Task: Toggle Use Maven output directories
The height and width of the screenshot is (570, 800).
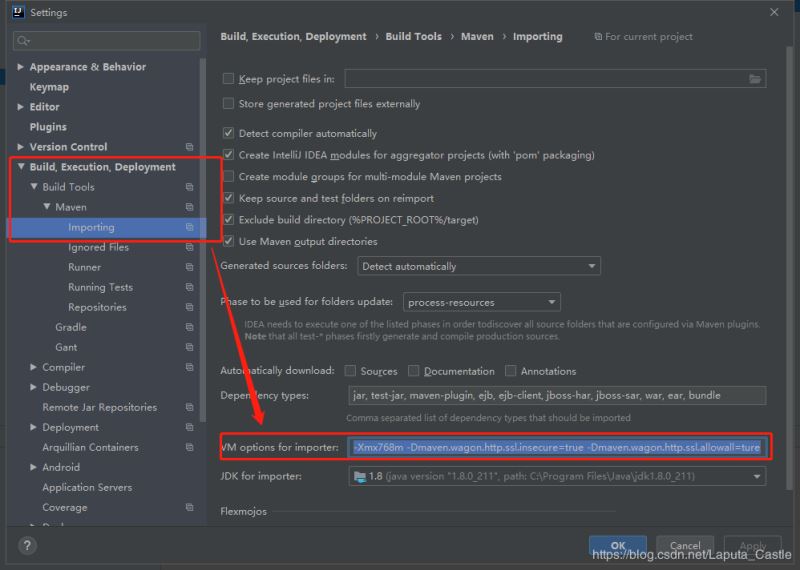Action: (x=228, y=241)
